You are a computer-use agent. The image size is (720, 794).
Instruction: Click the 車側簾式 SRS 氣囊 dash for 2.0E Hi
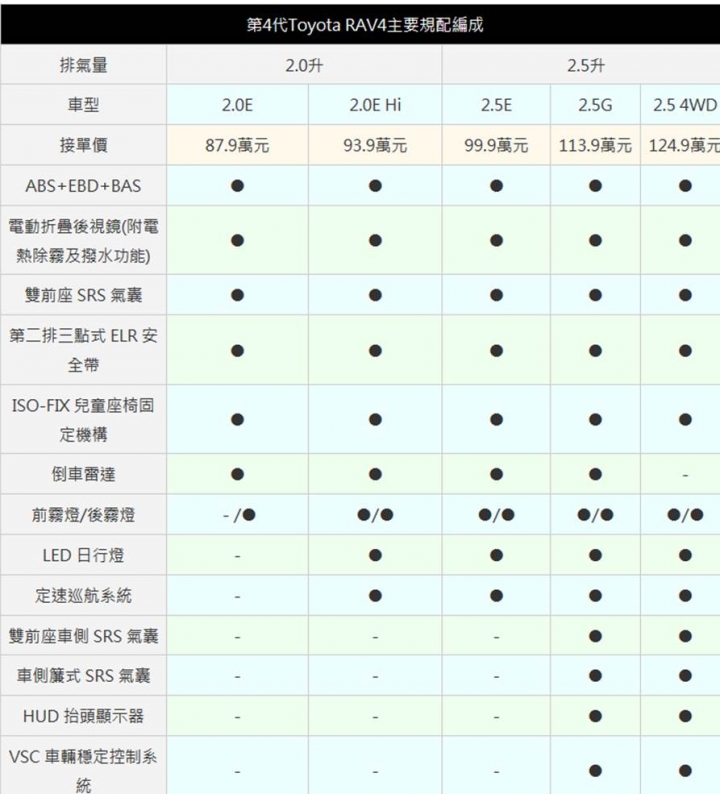375,677
